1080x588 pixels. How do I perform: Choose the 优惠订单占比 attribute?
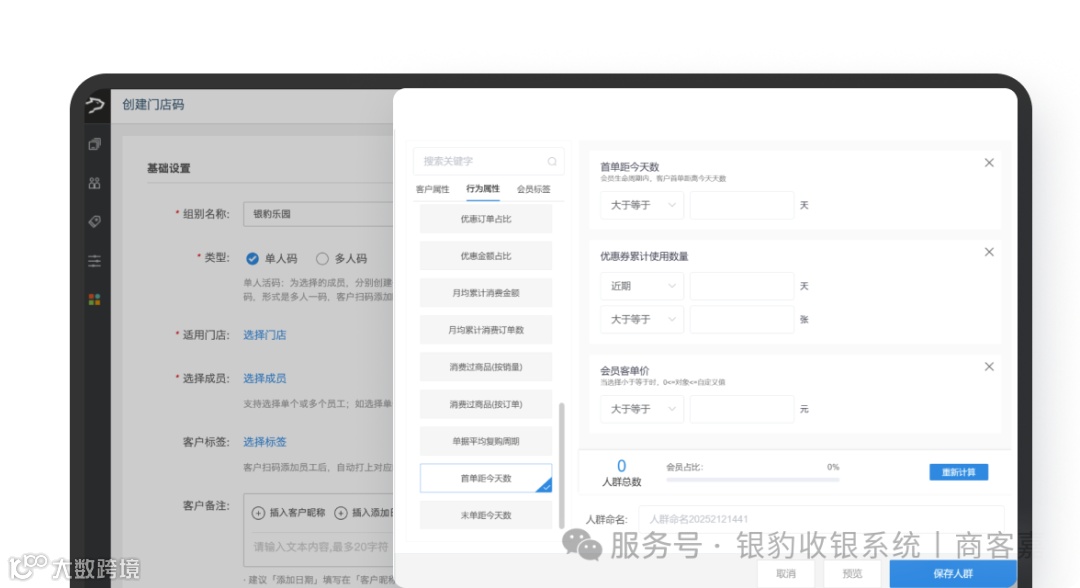pos(486,219)
